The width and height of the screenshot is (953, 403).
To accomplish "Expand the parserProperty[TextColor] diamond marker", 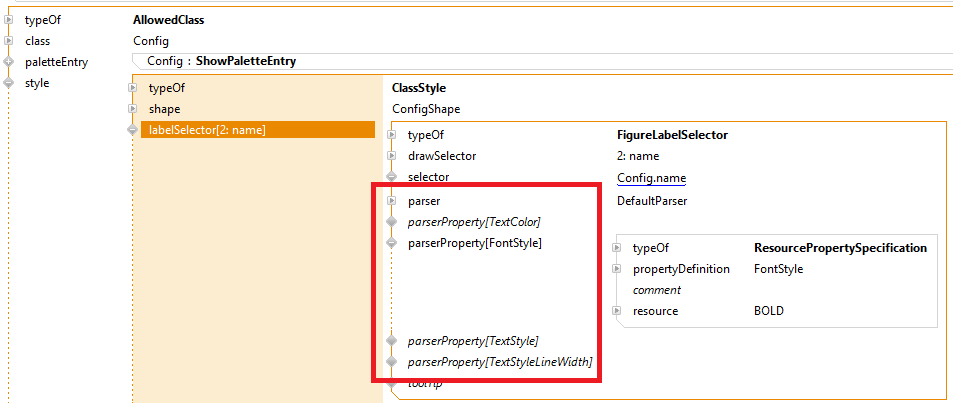I will (x=392, y=222).
